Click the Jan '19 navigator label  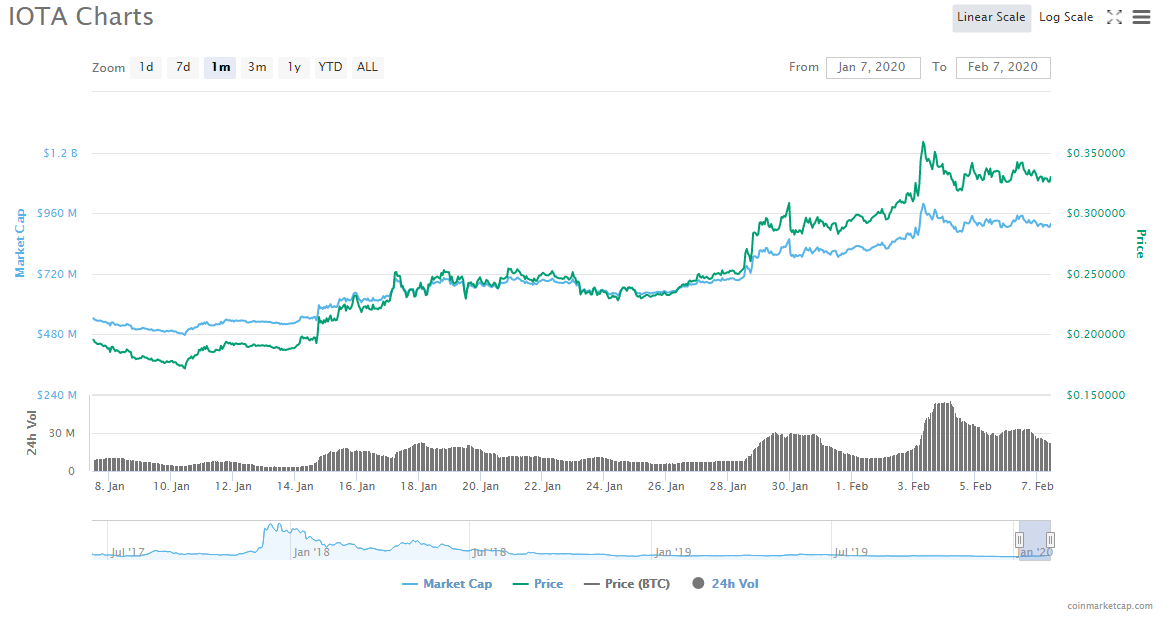tap(673, 552)
